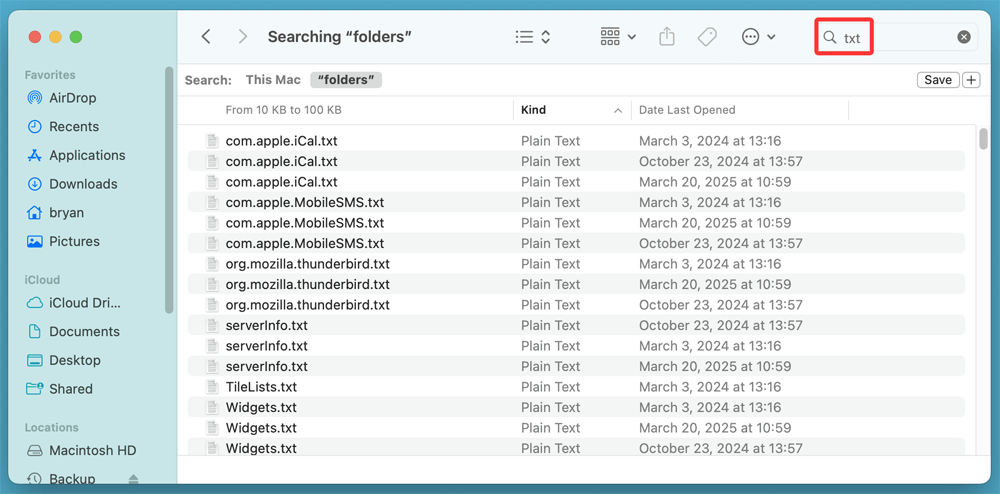Open the Group By grid dropdown

618,37
